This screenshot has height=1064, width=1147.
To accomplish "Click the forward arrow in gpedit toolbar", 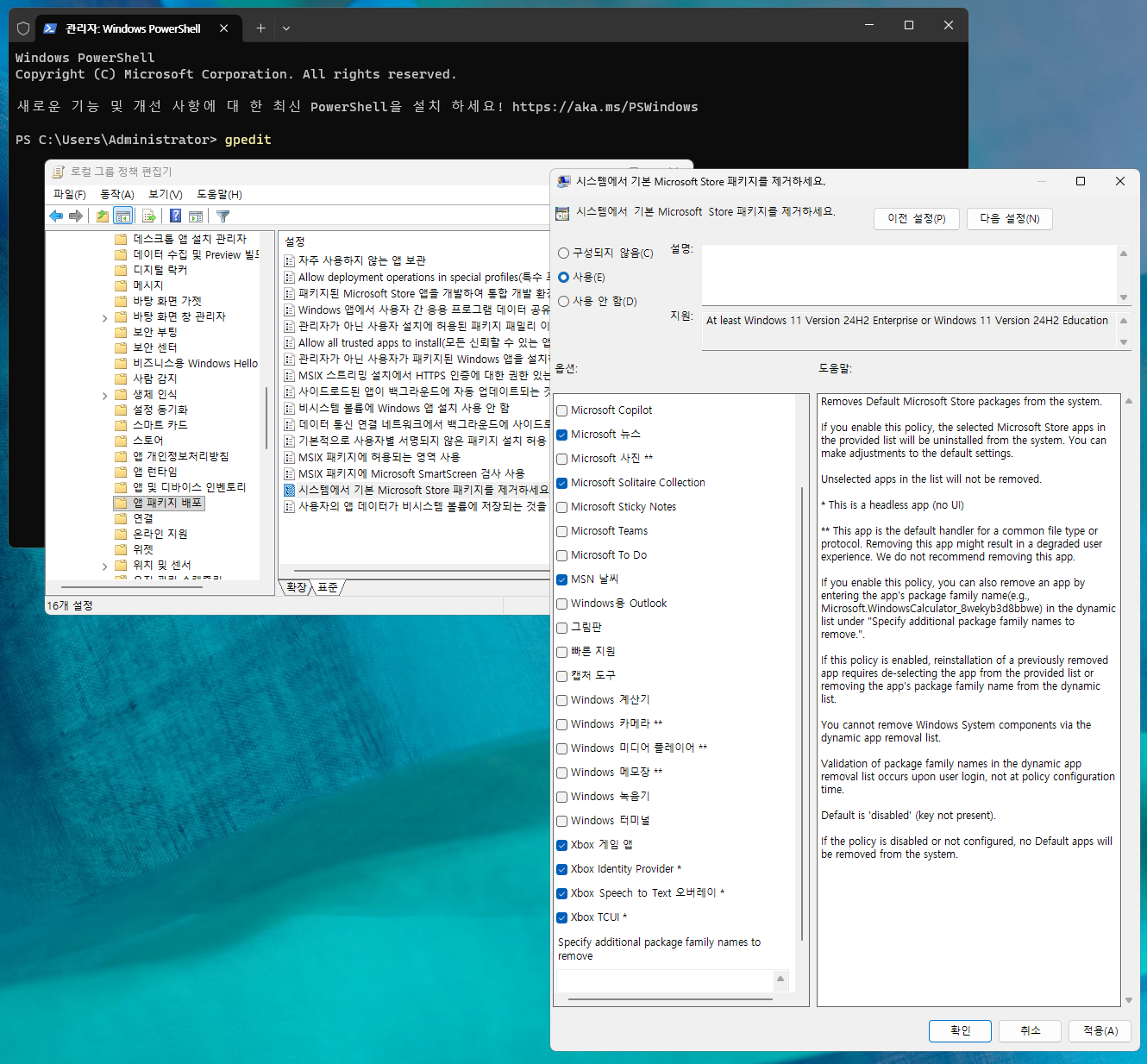I will click(x=76, y=216).
